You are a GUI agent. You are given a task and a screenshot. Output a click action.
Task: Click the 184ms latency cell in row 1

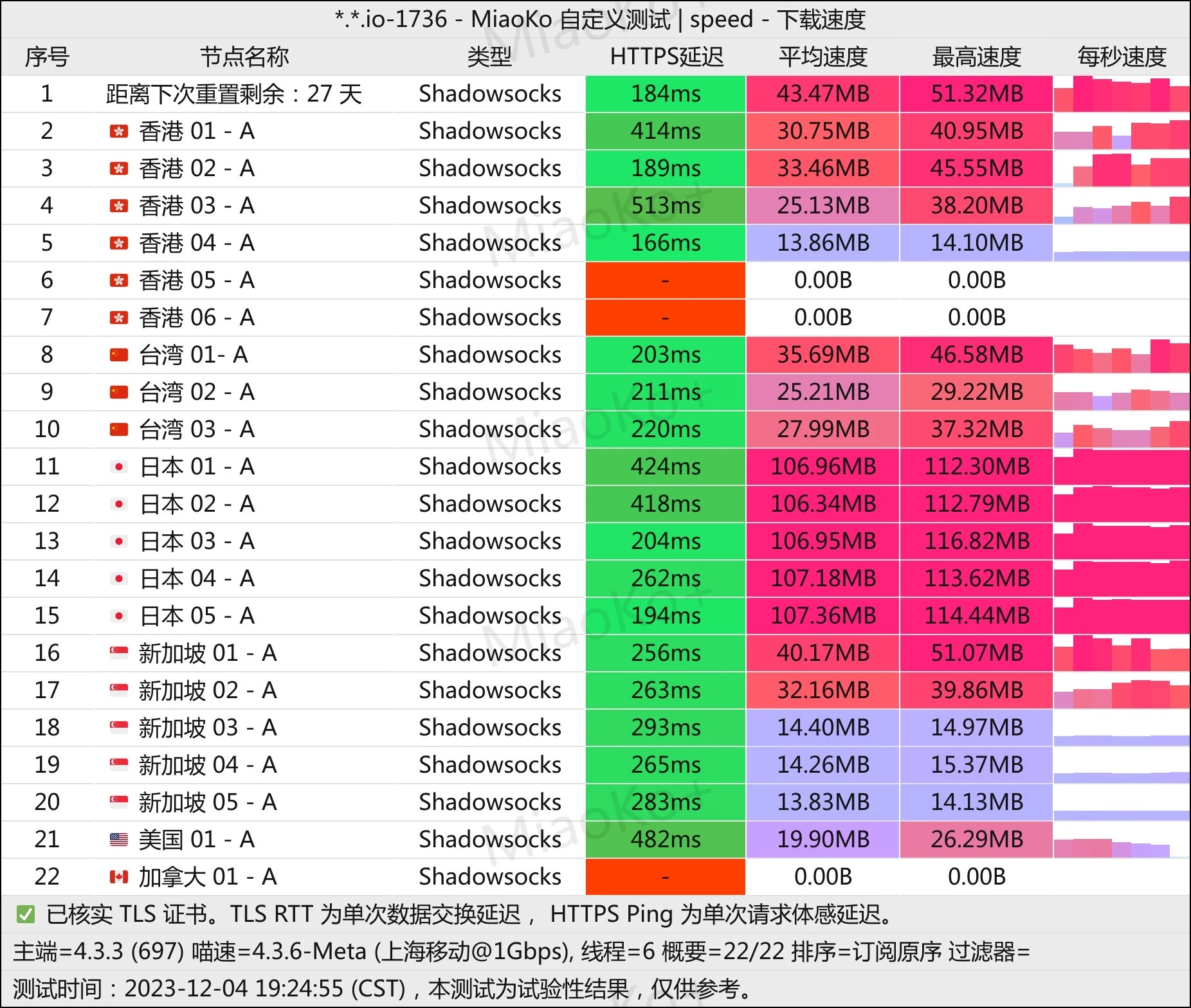pos(666,94)
